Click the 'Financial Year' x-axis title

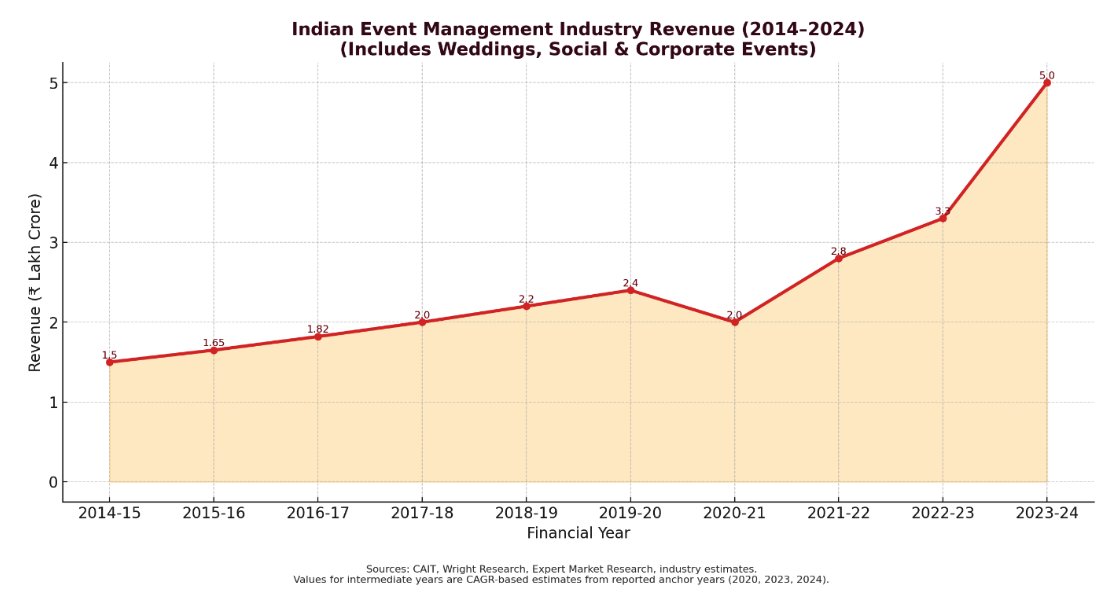(578, 533)
